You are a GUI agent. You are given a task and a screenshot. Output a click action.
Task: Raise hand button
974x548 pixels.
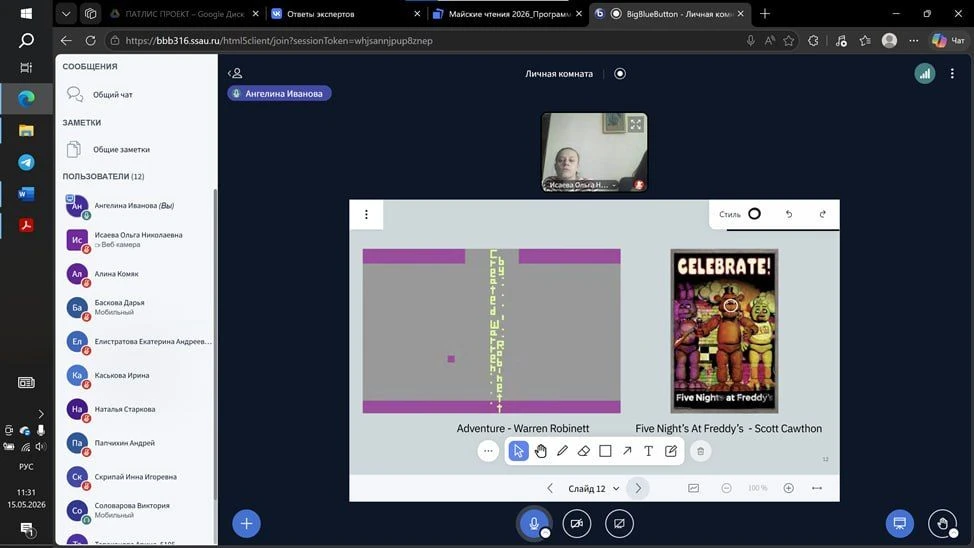coord(942,523)
